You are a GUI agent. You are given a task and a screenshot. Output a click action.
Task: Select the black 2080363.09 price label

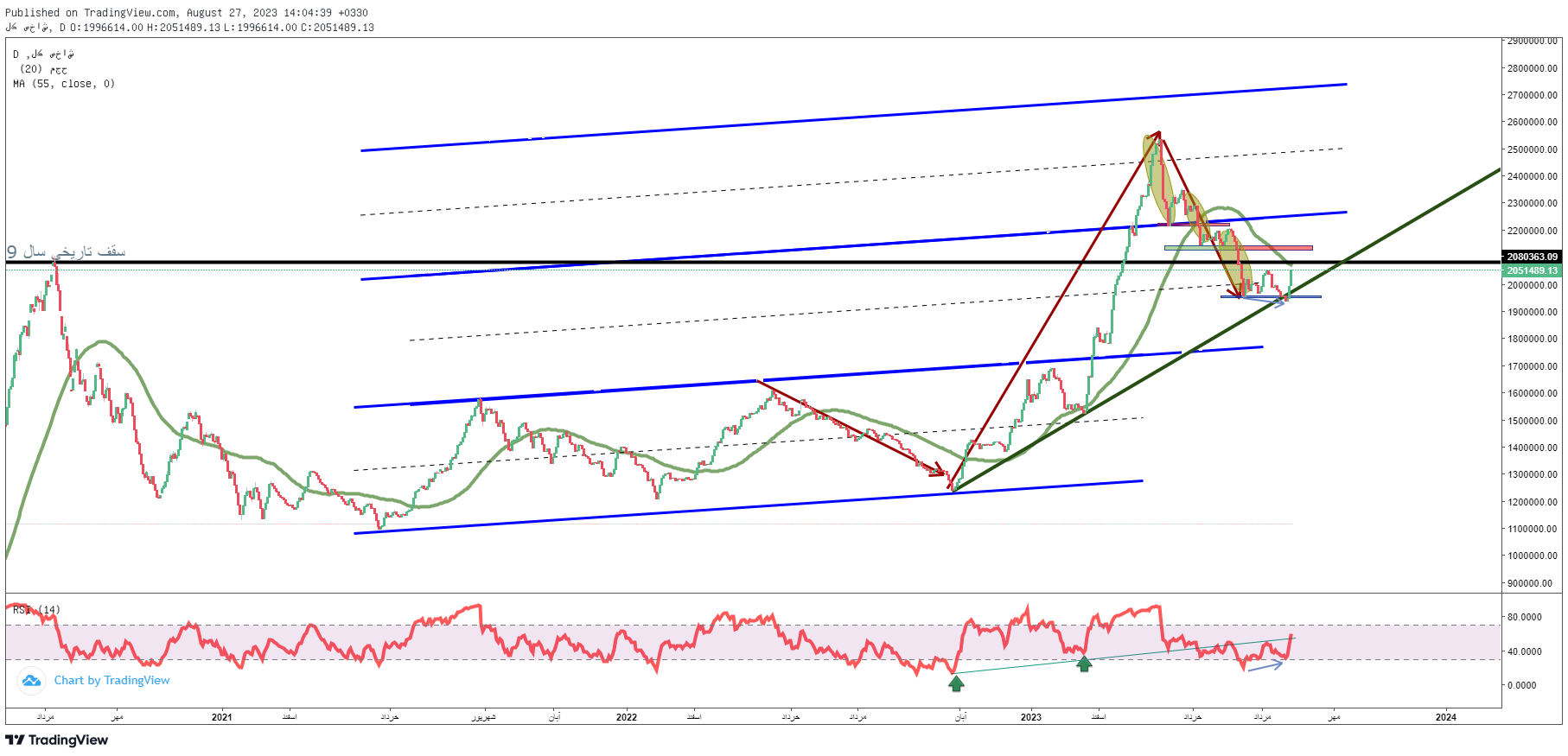pyautogui.click(x=1532, y=257)
